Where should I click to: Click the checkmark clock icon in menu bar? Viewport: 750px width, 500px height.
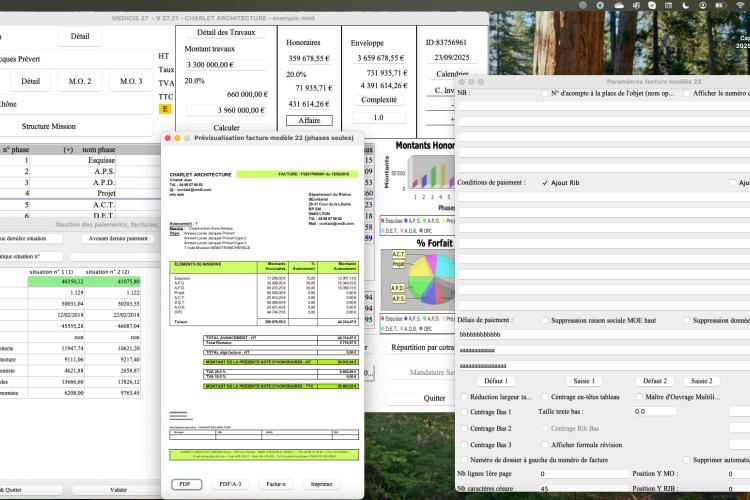point(652,5)
